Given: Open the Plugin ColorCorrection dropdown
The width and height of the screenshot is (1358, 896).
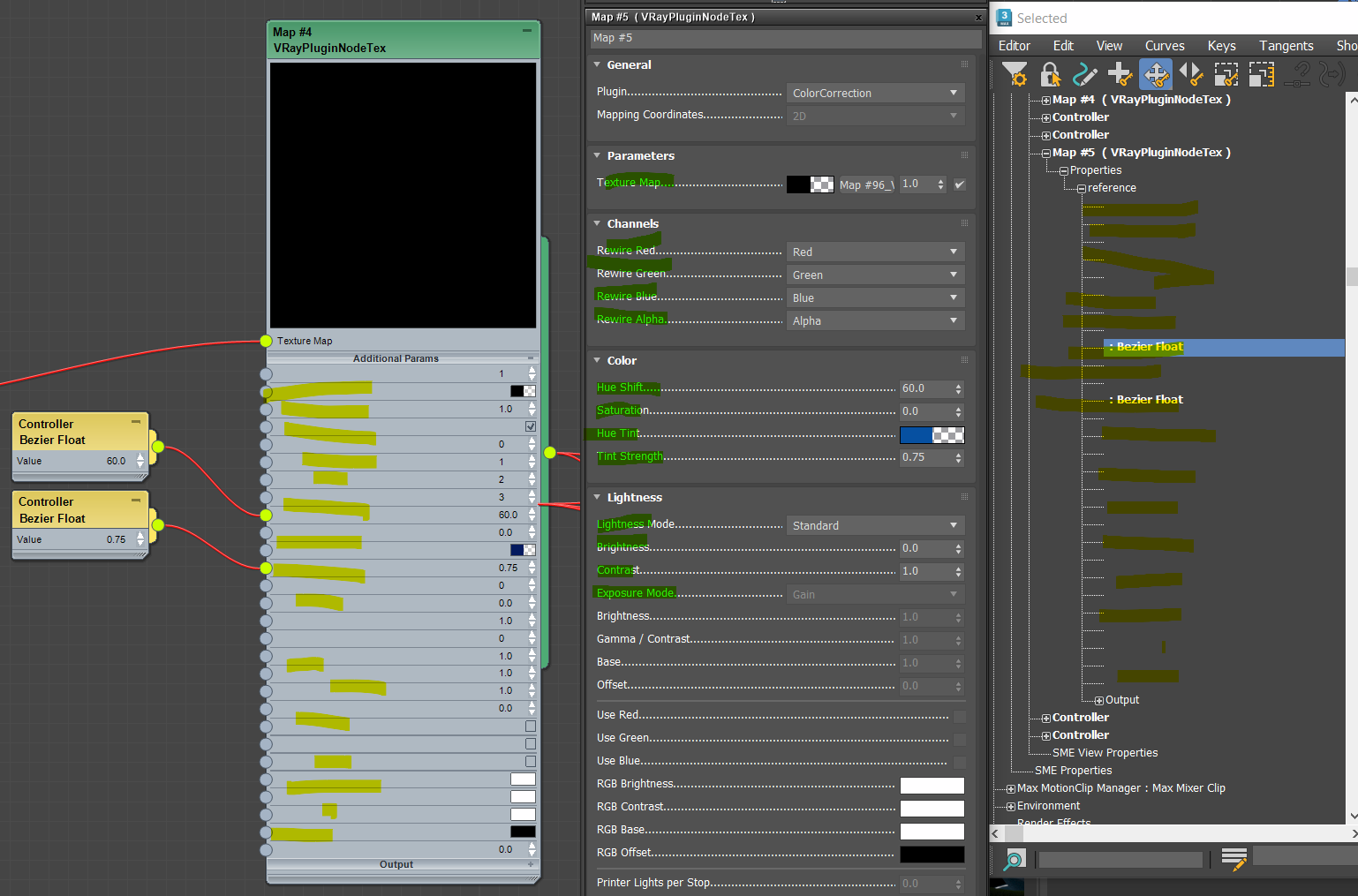Looking at the screenshot, I should click(875, 93).
